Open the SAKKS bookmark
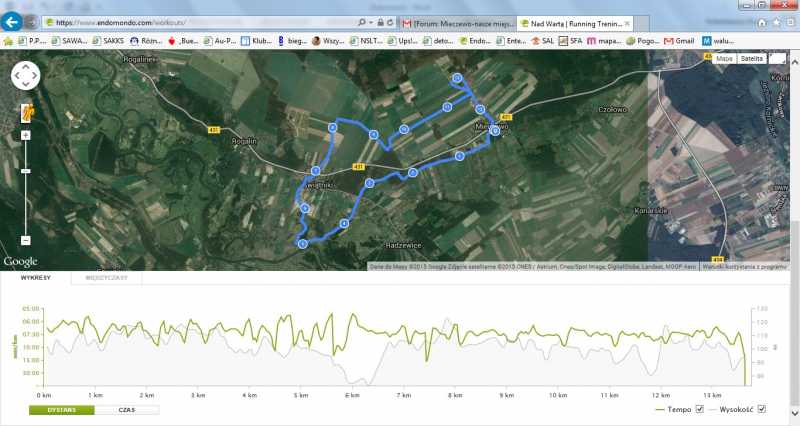800x426 pixels. pyautogui.click(x=108, y=41)
